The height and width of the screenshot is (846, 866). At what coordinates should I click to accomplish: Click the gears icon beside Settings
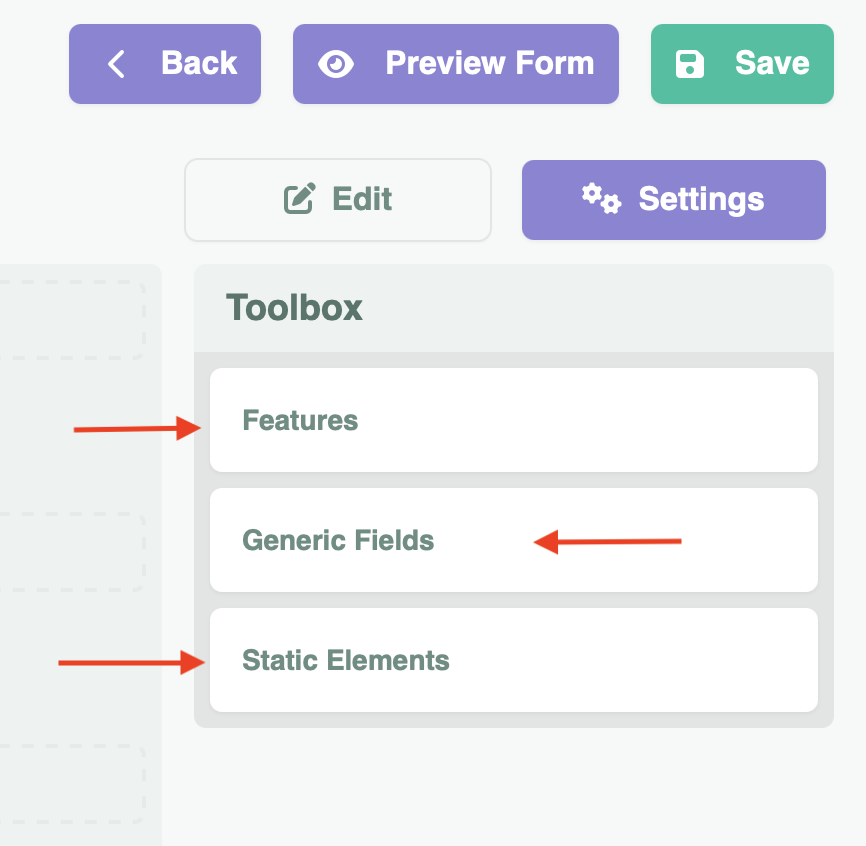click(x=602, y=198)
